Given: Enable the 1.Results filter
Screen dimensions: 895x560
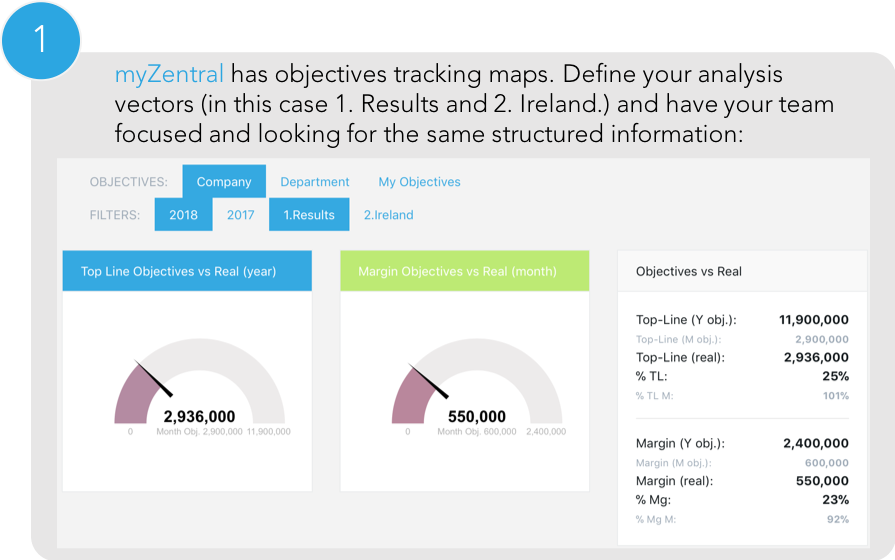Looking at the screenshot, I should (309, 215).
